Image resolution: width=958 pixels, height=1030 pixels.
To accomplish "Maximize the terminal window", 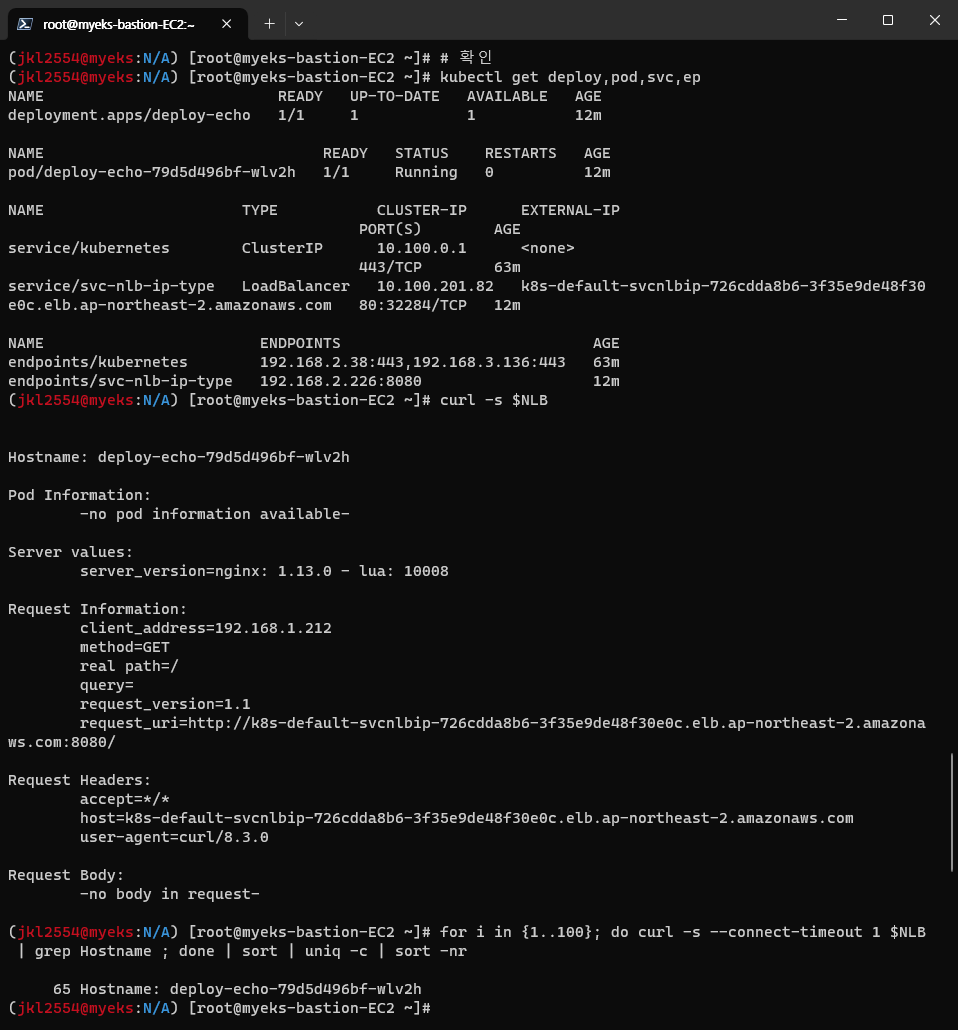I will (x=888, y=20).
